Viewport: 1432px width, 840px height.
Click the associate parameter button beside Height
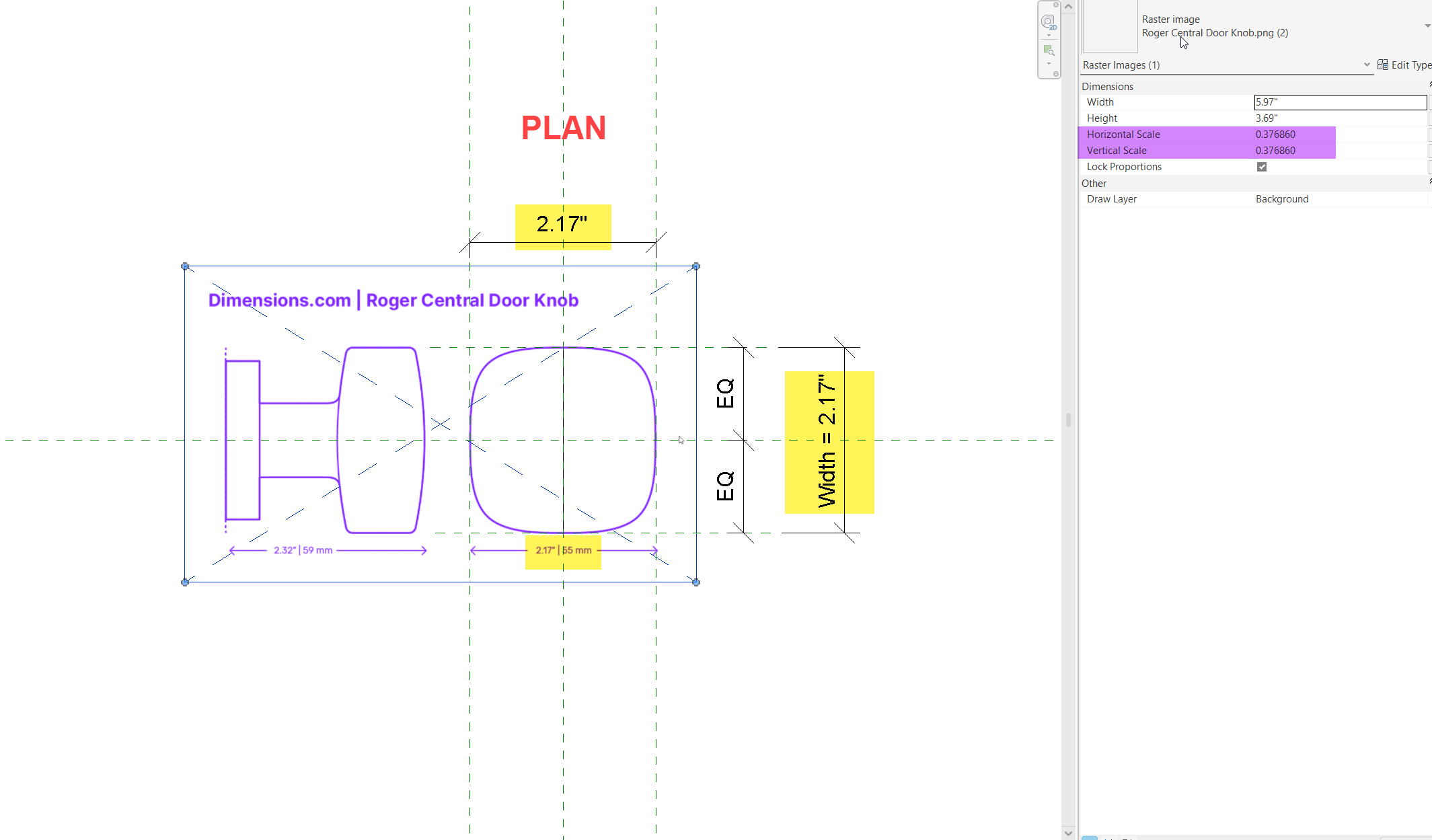point(1429,118)
